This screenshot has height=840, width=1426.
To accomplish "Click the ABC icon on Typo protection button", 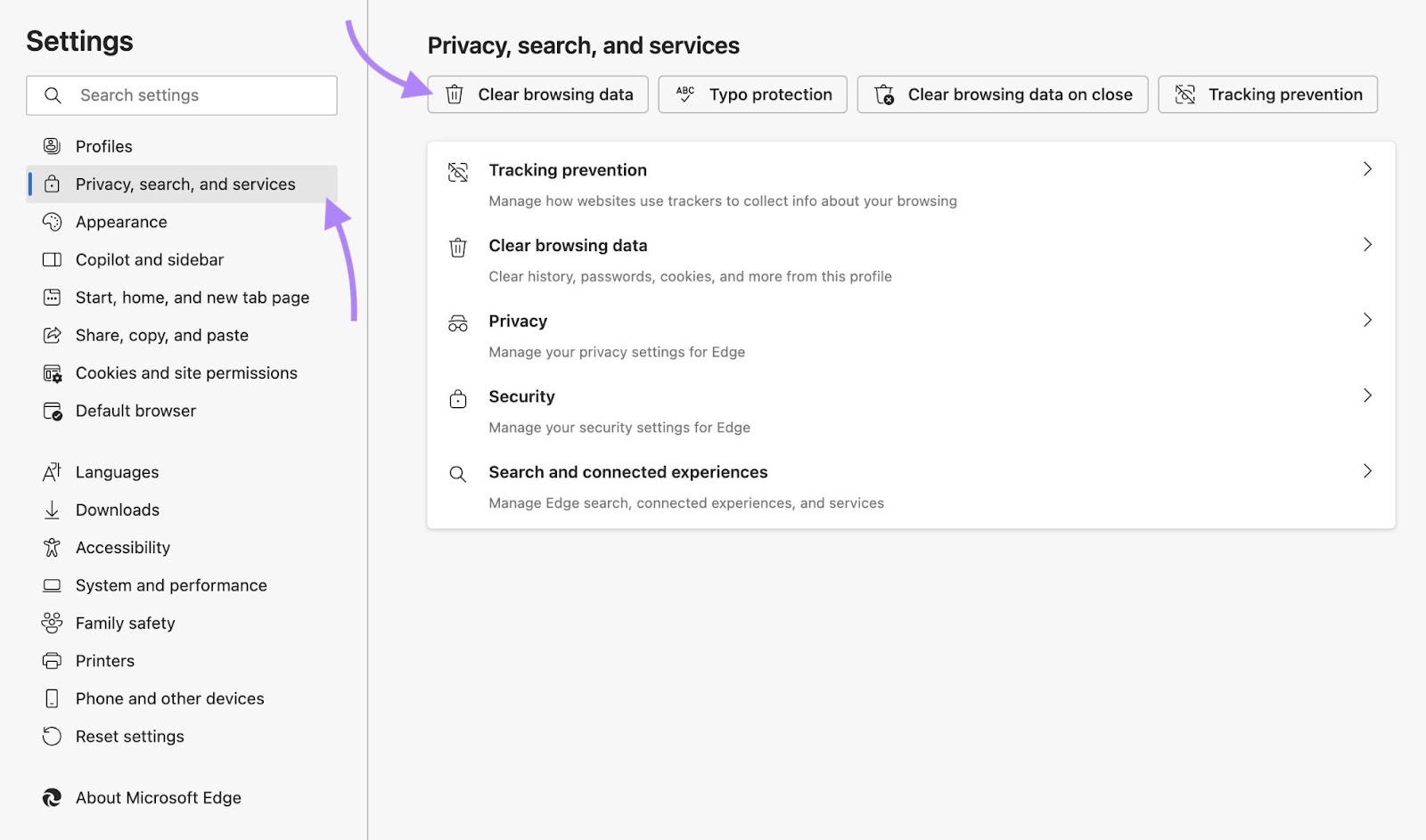I will coord(684,94).
